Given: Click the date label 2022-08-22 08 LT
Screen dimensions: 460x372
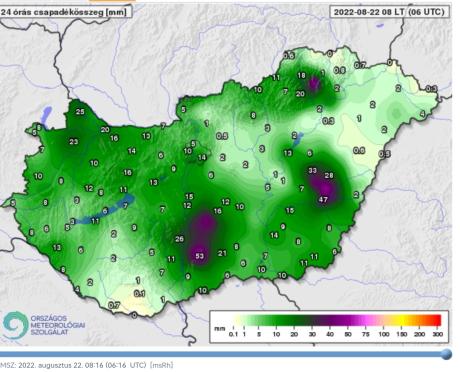Looking at the screenshot, I should pyautogui.click(x=369, y=12).
